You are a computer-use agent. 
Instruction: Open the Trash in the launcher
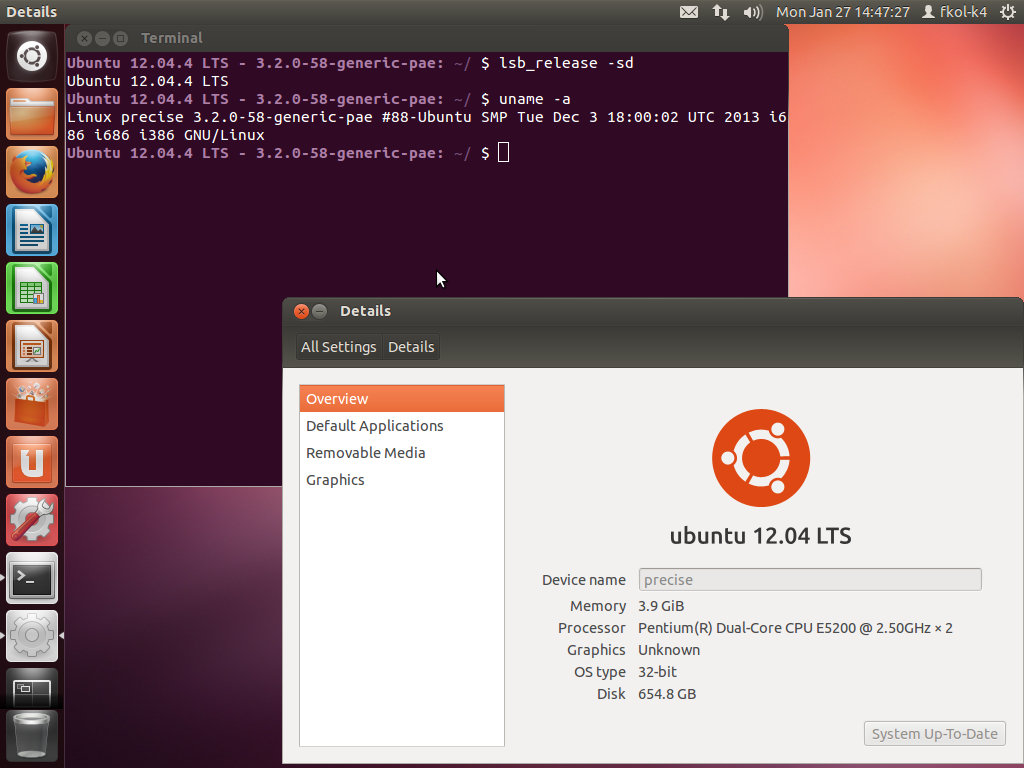point(32,738)
